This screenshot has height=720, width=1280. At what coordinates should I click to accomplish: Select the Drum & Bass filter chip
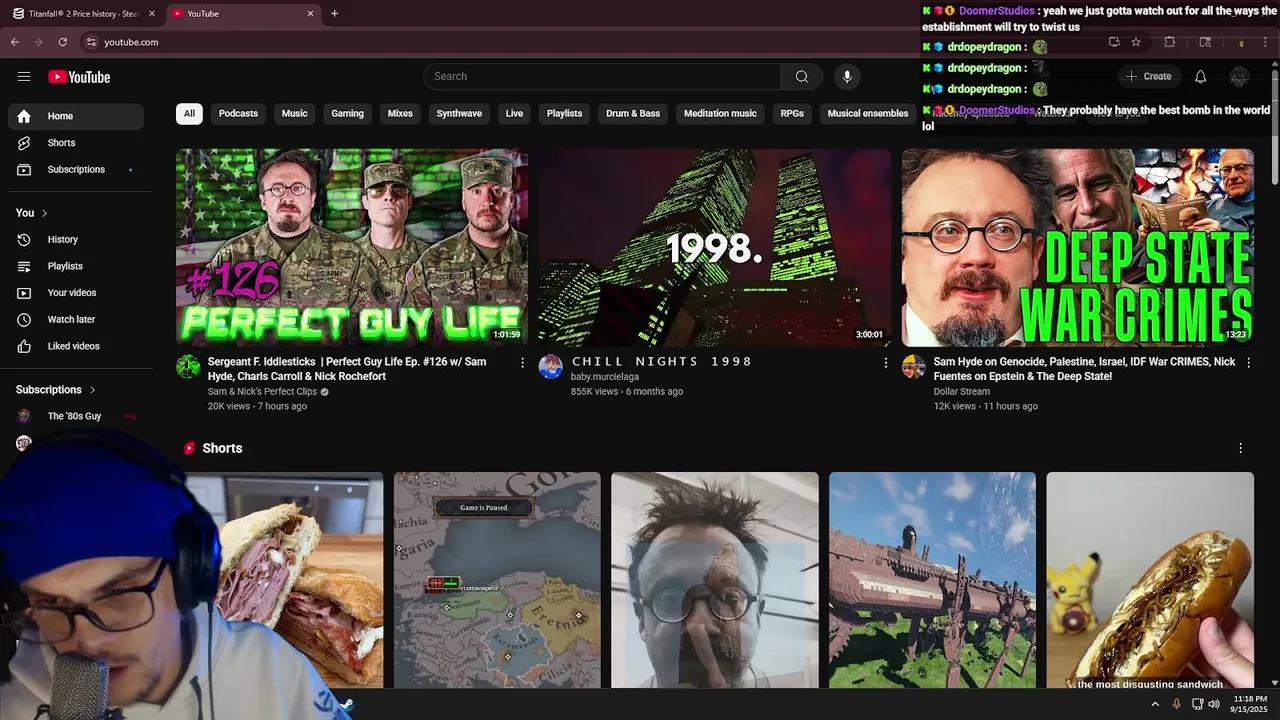[633, 114]
